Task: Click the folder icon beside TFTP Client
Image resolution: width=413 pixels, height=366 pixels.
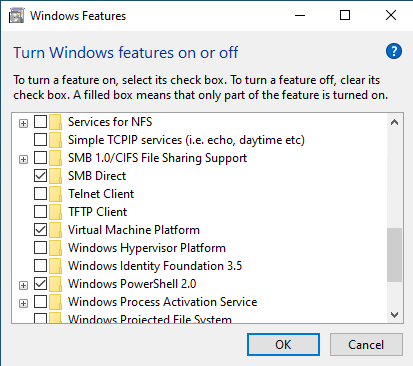Action: coord(55,212)
